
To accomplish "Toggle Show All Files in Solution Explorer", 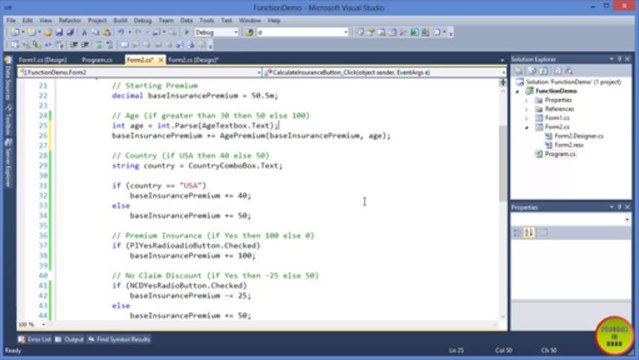I will (x=532, y=71).
